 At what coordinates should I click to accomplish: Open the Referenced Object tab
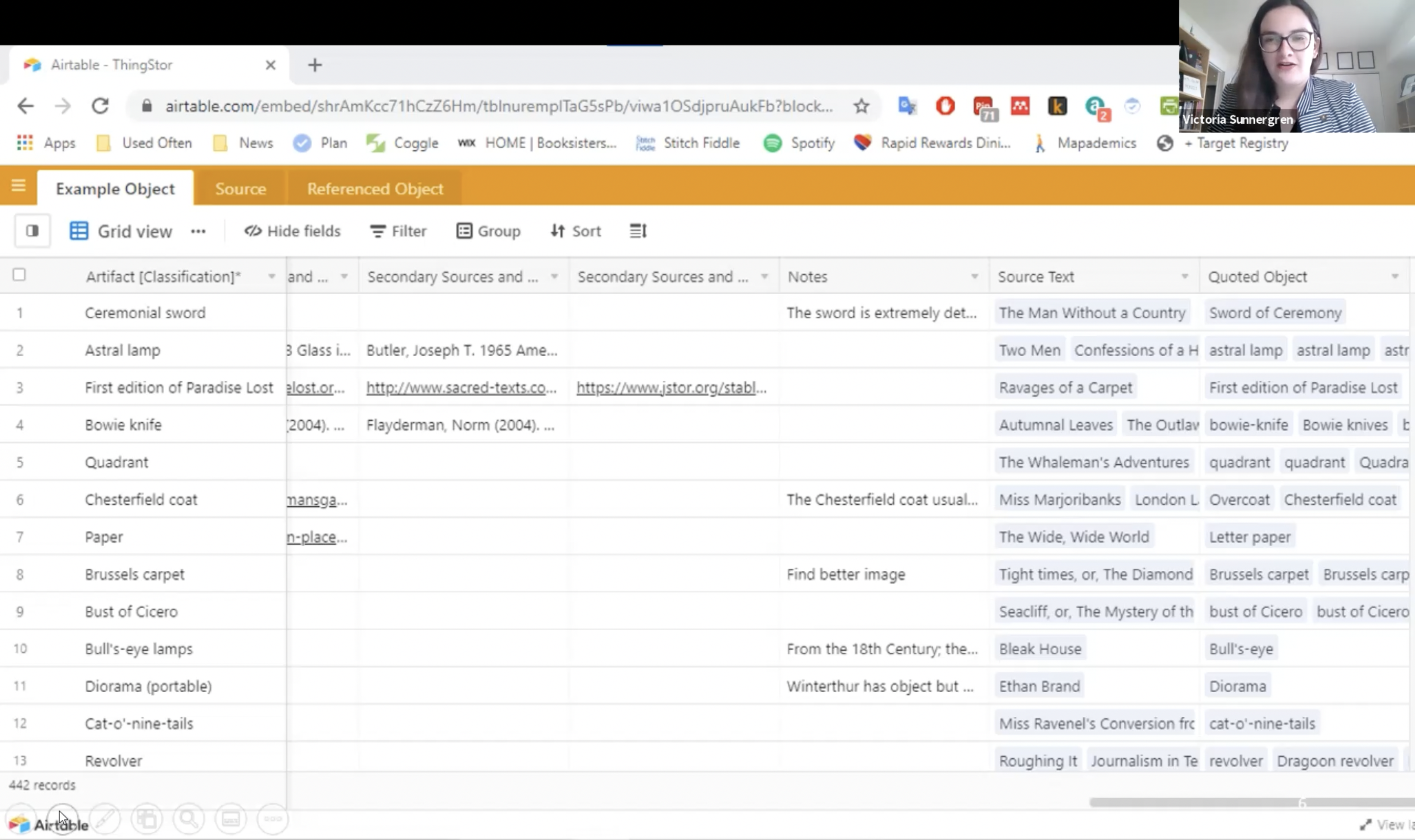click(375, 189)
